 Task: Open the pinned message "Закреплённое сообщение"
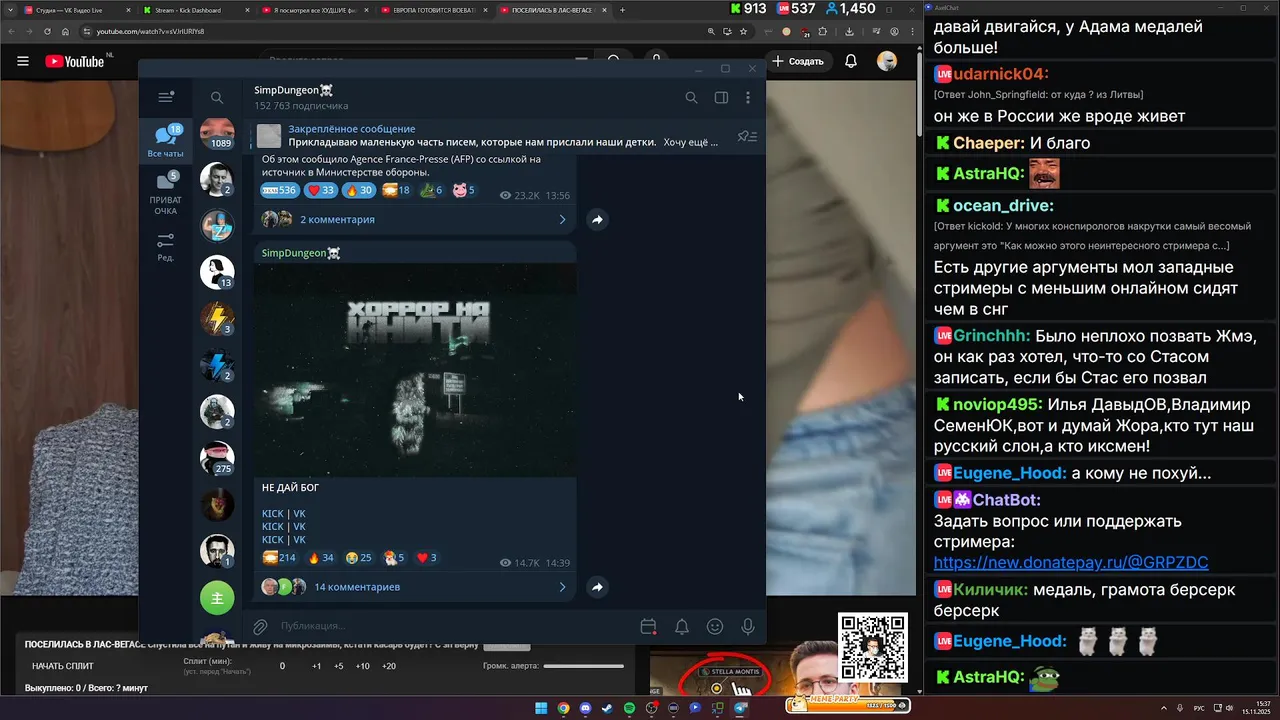(490, 135)
